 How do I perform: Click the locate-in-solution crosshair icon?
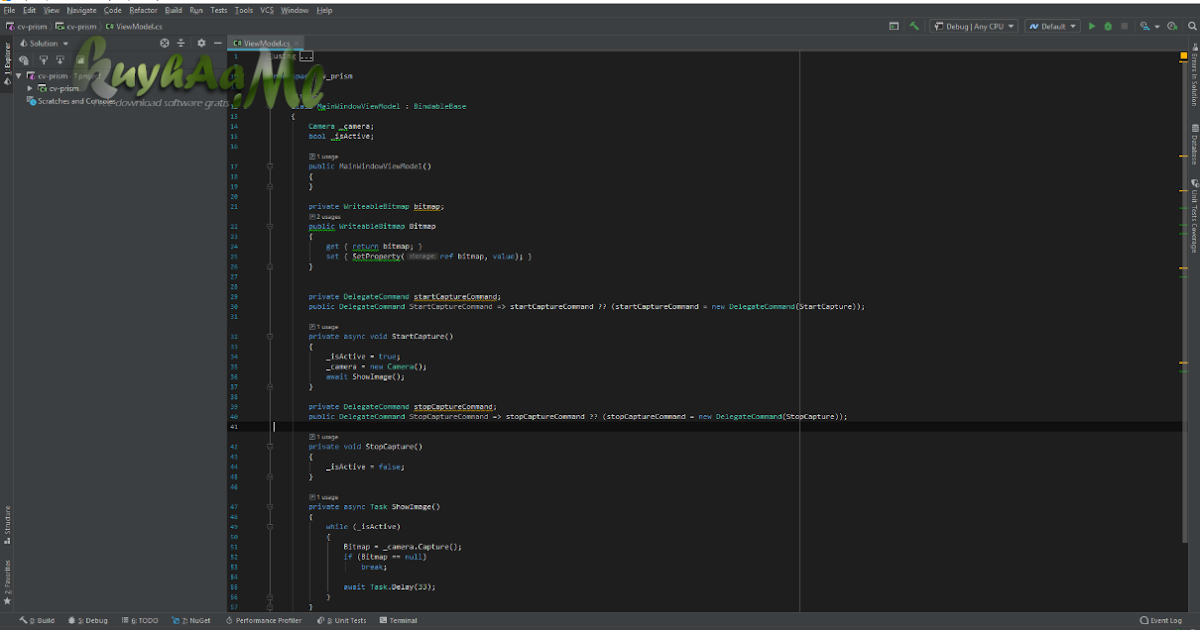(165, 43)
